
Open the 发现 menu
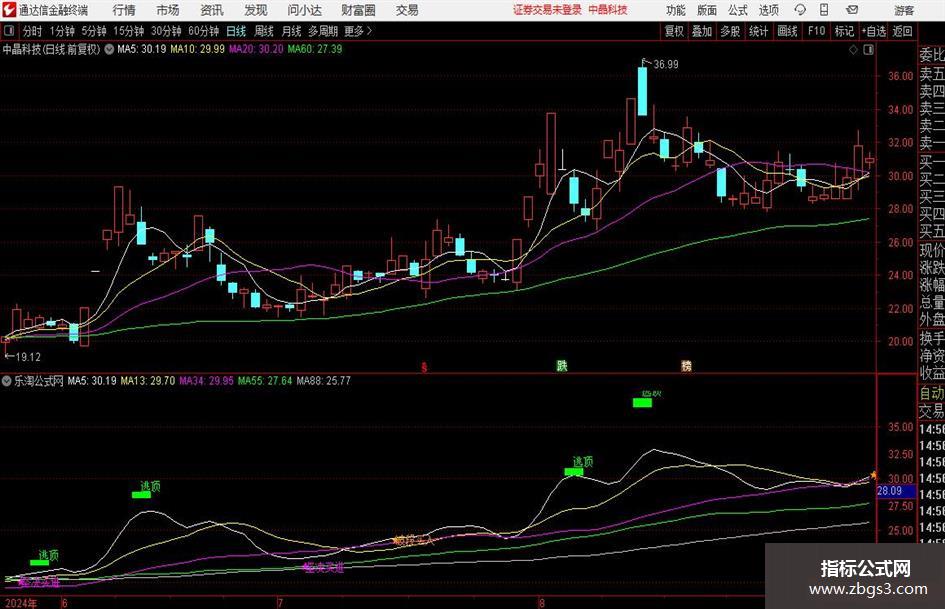(256, 10)
